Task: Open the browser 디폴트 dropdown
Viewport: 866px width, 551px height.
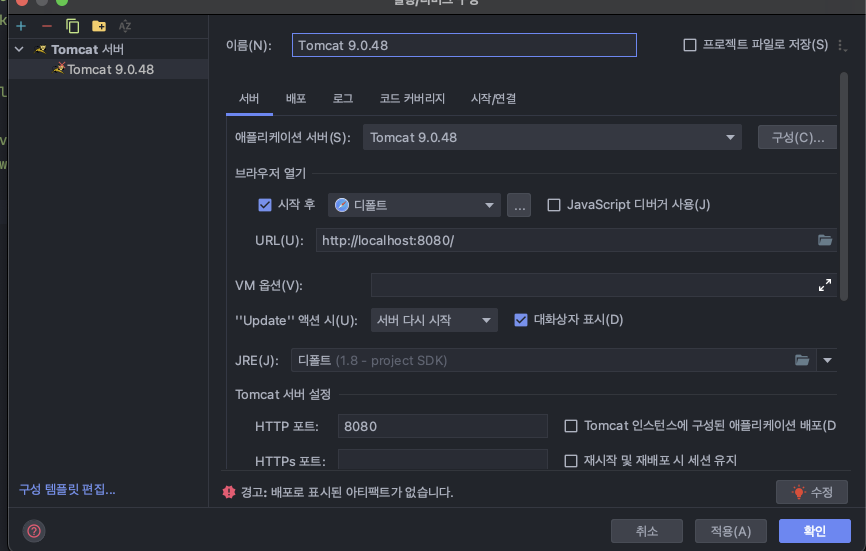Action: pos(414,205)
